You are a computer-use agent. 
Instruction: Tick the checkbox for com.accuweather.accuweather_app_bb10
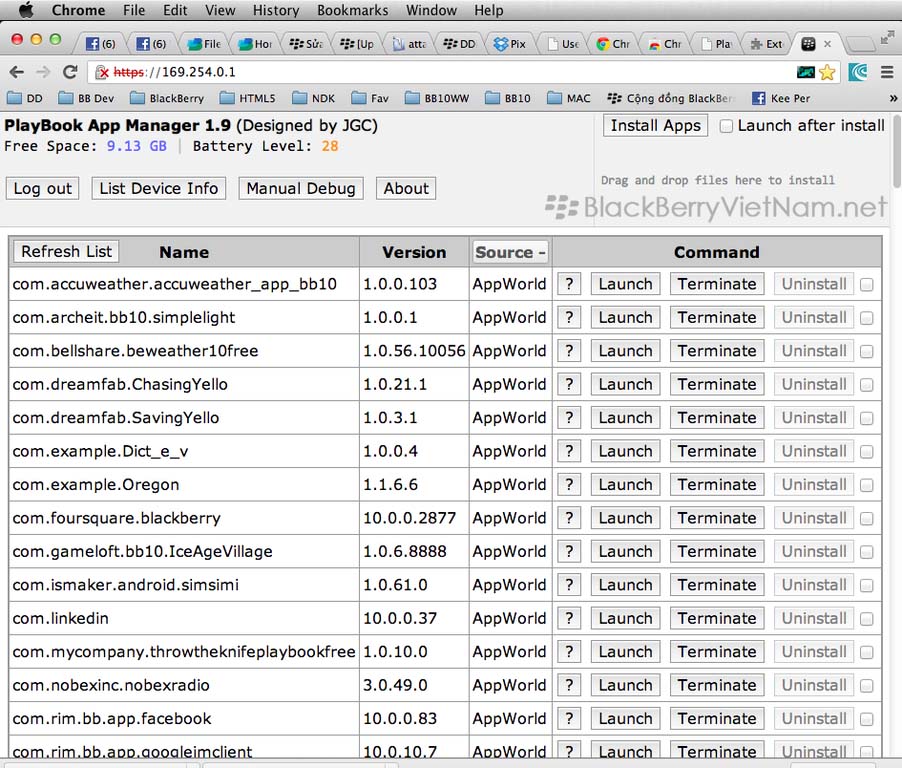(866, 285)
